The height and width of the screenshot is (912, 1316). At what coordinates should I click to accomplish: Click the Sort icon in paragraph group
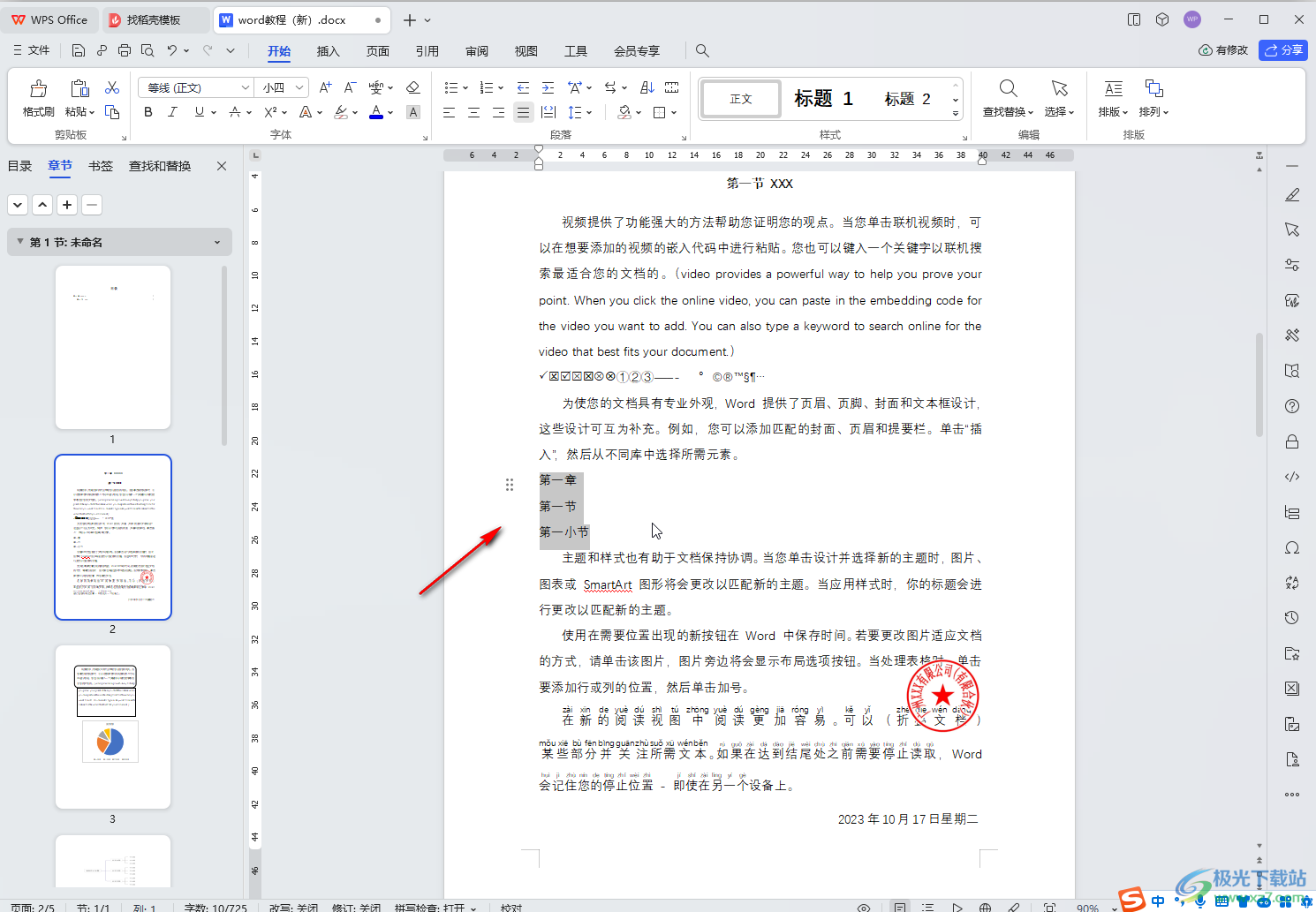pyautogui.click(x=647, y=87)
